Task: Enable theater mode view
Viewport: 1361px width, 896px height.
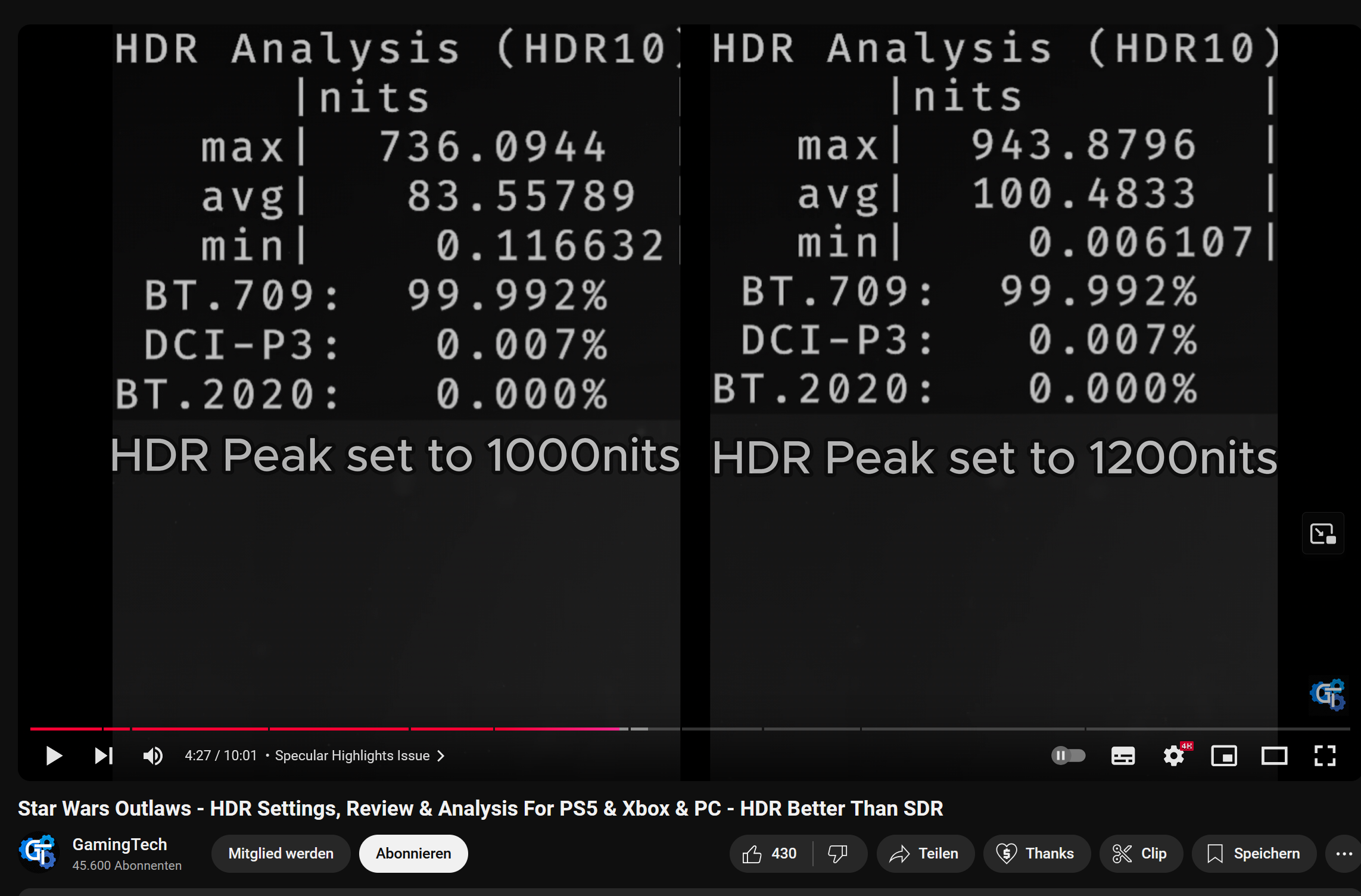Action: 1274,755
